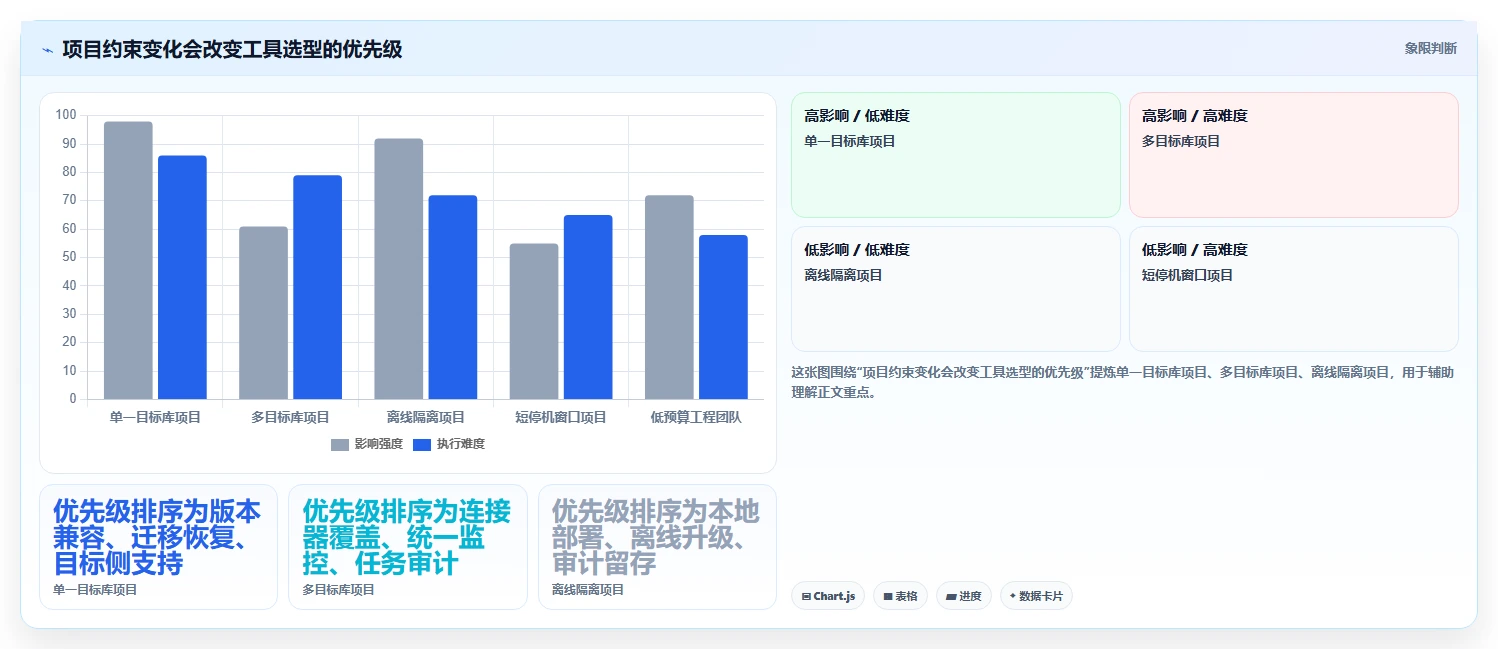Click the gray 影响强度 bar for 短停机窗口项目
Image resolution: width=1498 pixels, height=649 pixels.
[x=534, y=321]
